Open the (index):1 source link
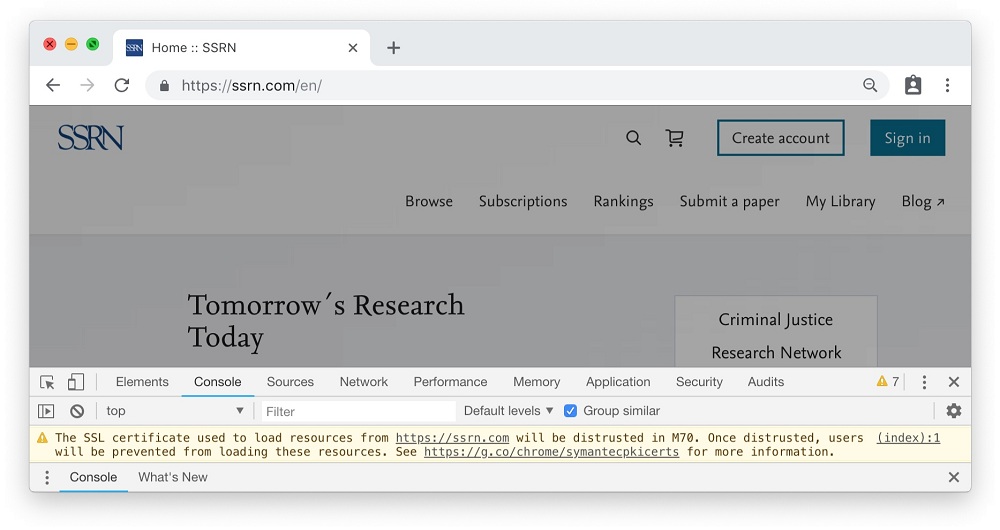The height and width of the screenshot is (530, 1000). tap(908, 438)
